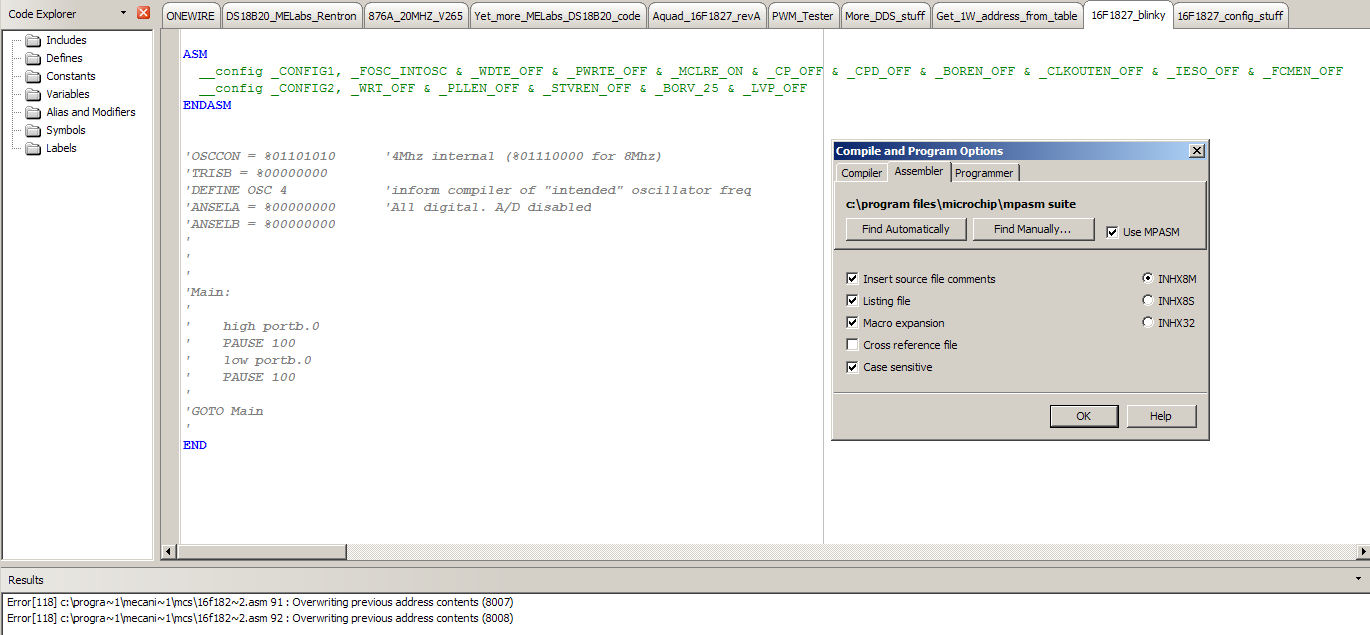
Task: Click the Defines folder icon
Action: coord(33,58)
